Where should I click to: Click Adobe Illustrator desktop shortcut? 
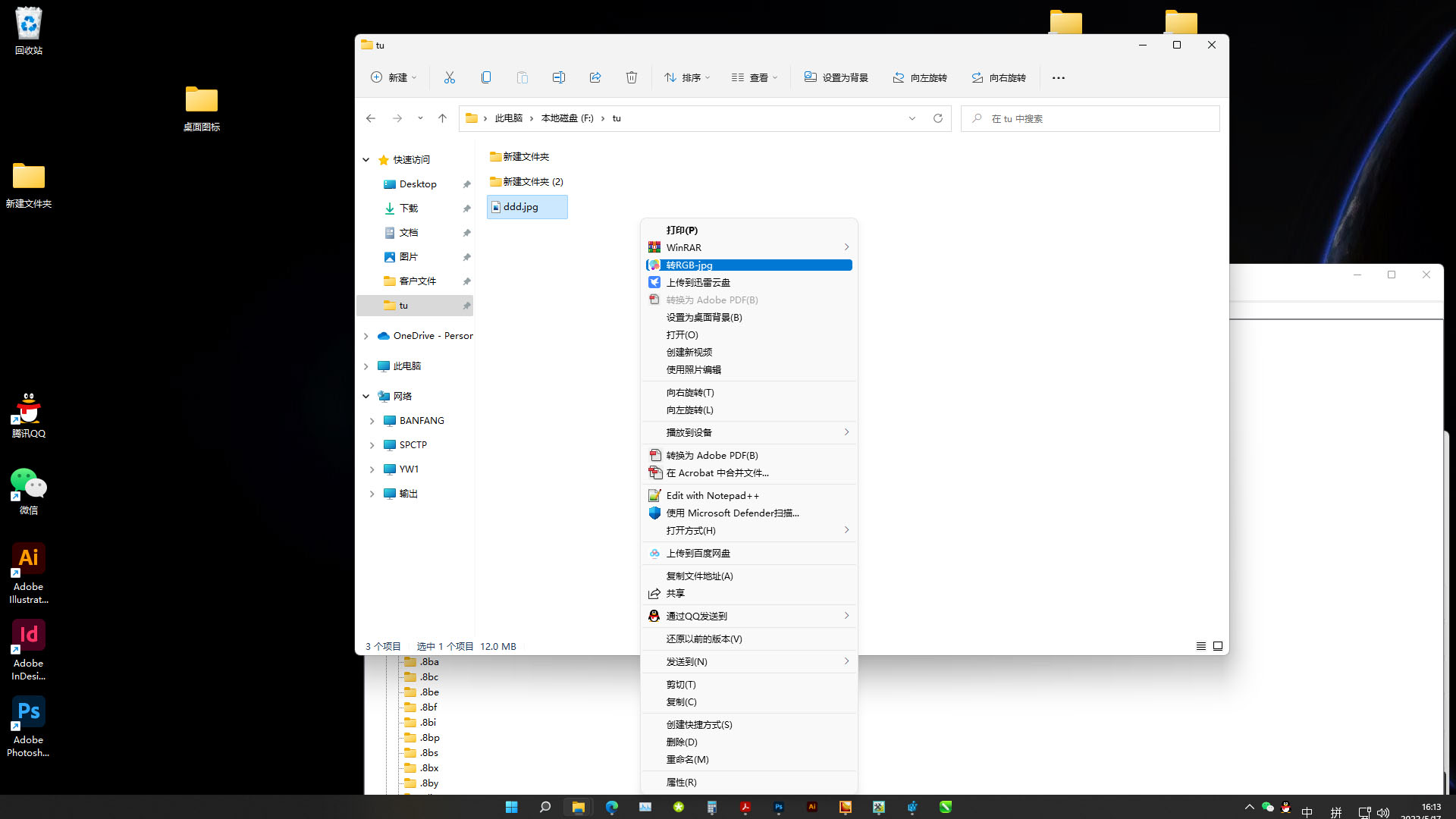pyautogui.click(x=29, y=573)
